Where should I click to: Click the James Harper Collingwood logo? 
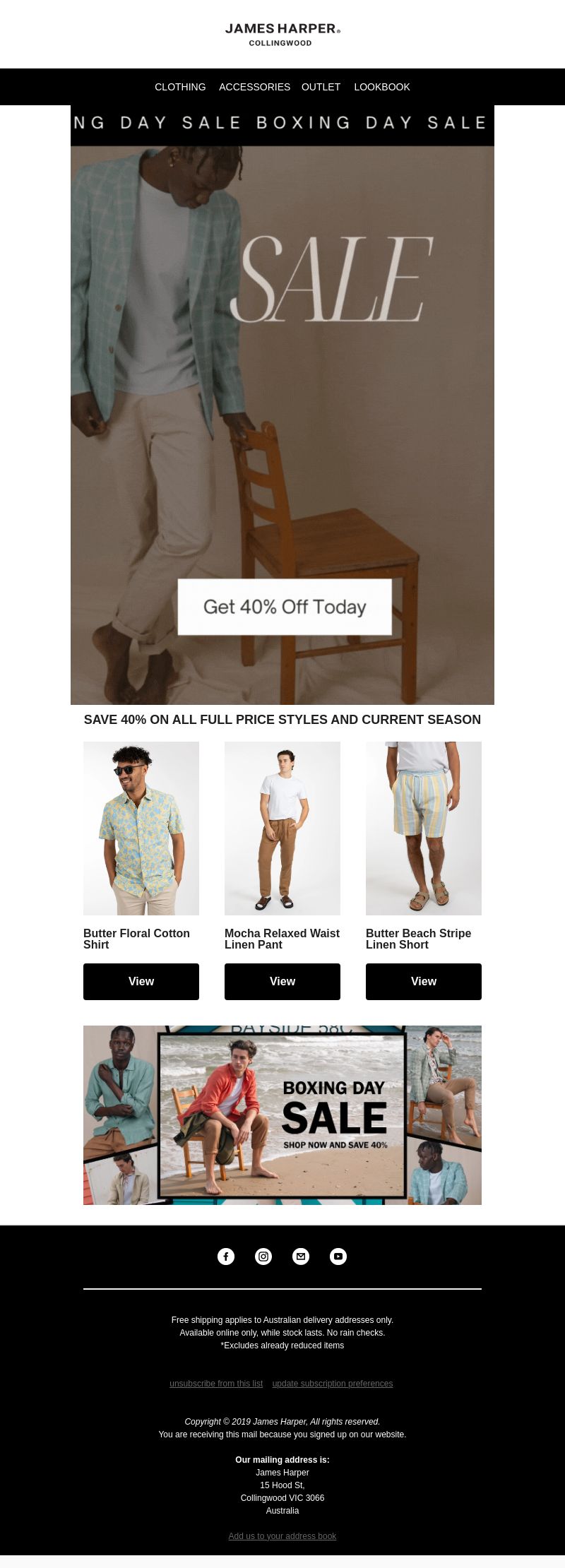282,34
